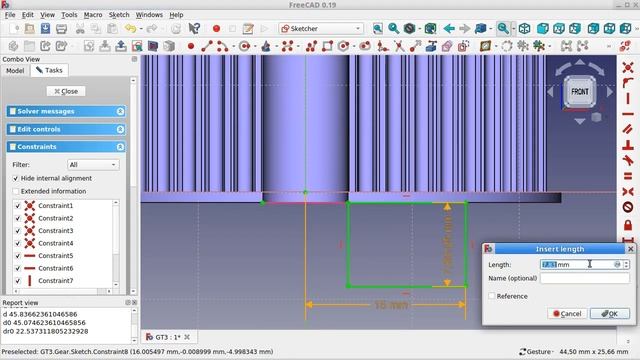
Task: Click the Name (optional) input field
Action: coord(585,278)
